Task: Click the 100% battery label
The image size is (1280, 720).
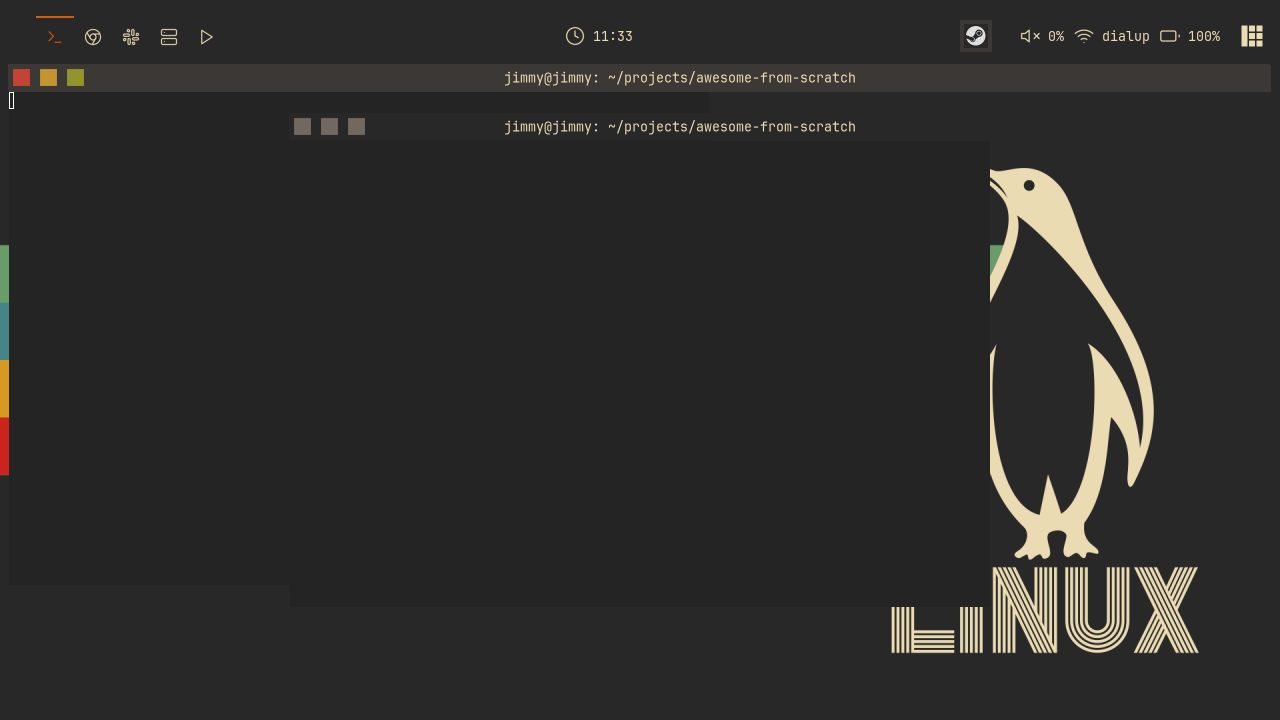Action: pyautogui.click(x=1204, y=36)
